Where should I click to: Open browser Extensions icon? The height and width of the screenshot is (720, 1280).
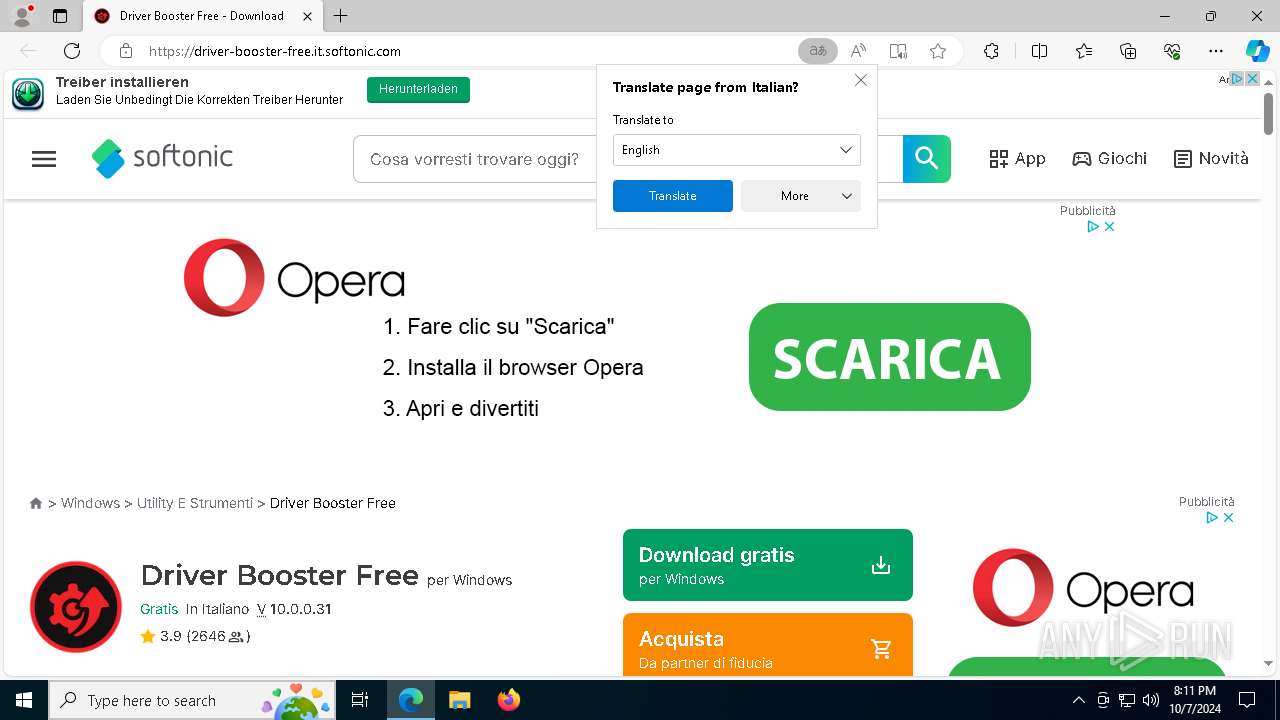click(991, 51)
